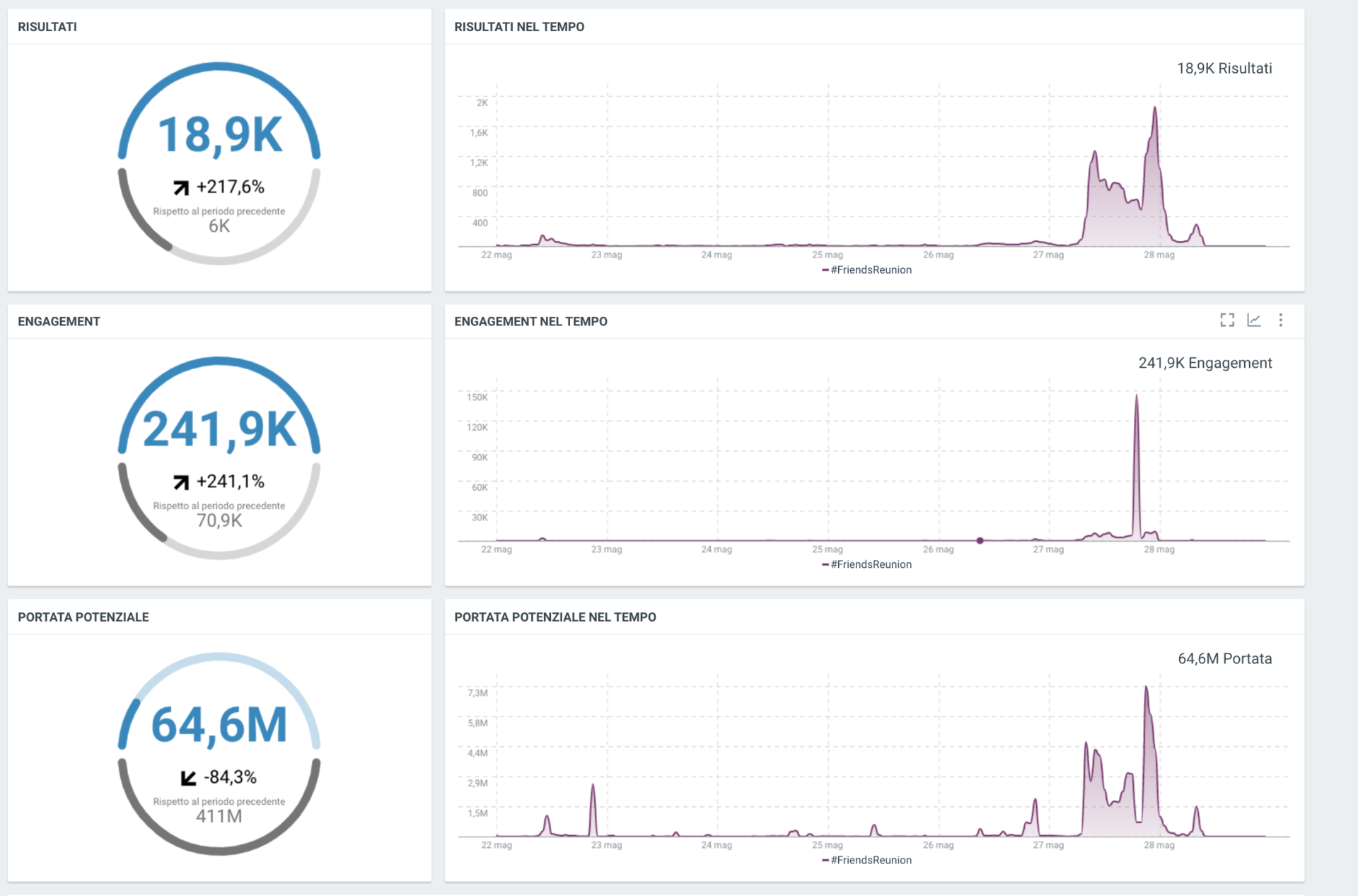Image resolution: width=1358 pixels, height=896 pixels.
Task: Click 28 mag label on results chart
Action: click(1159, 255)
